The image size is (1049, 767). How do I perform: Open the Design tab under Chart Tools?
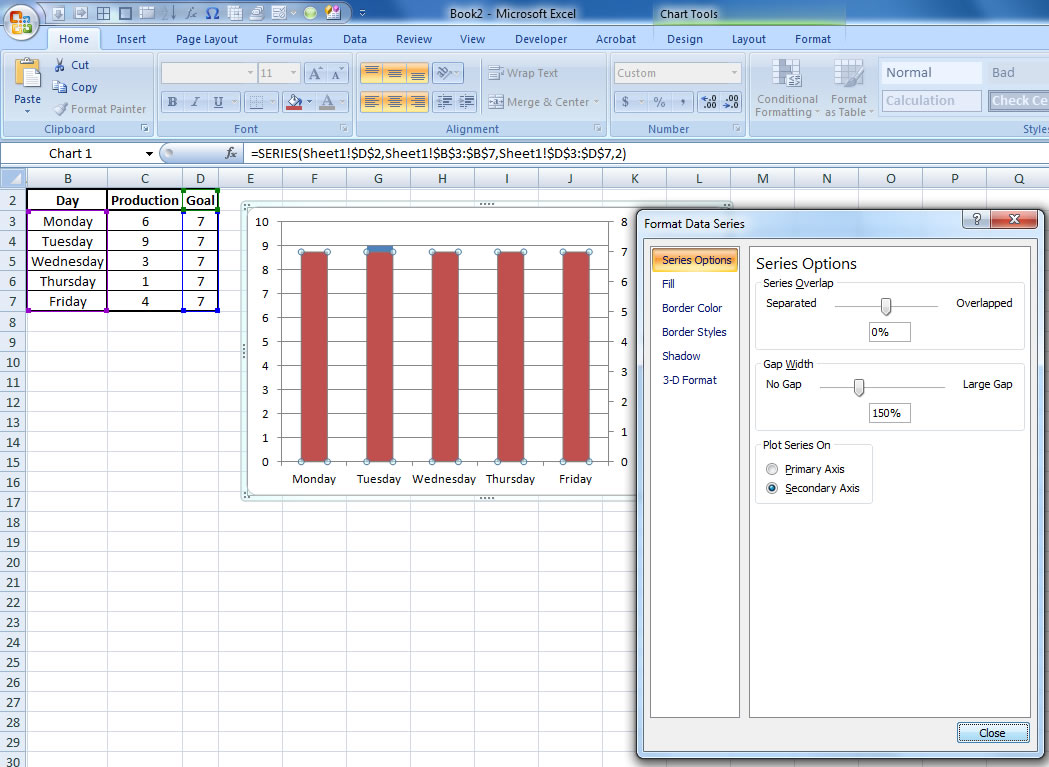point(685,39)
